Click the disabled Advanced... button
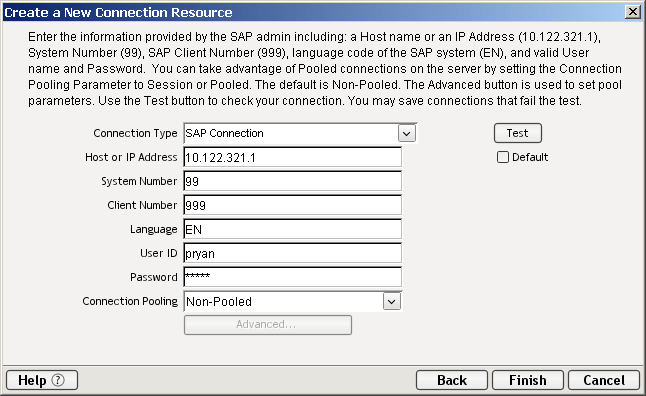Viewport: 646px width, 396px height. pyautogui.click(x=268, y=325)
